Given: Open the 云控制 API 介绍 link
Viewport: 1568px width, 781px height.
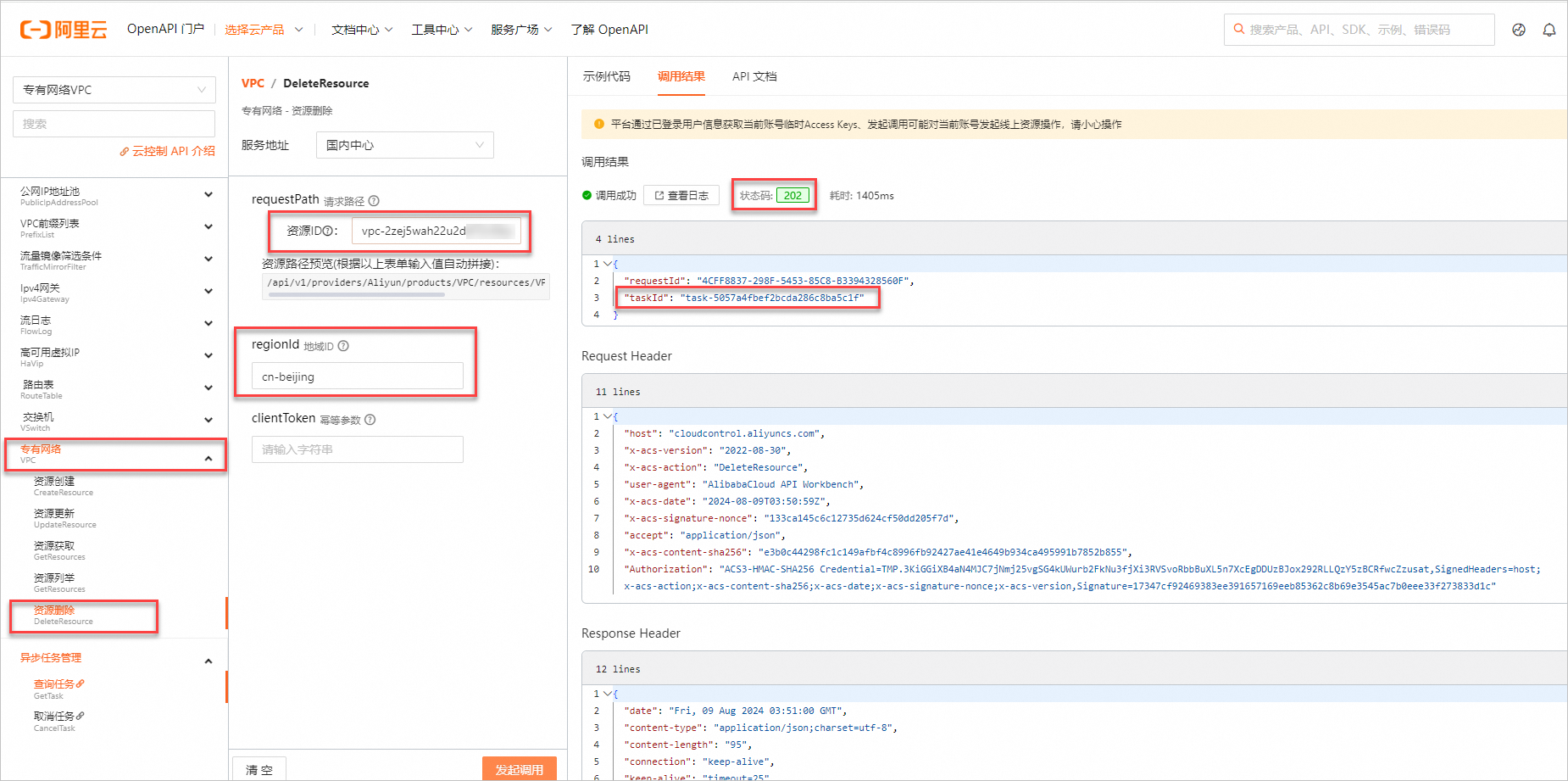Looking at the screenshot, I should (167, 151).
